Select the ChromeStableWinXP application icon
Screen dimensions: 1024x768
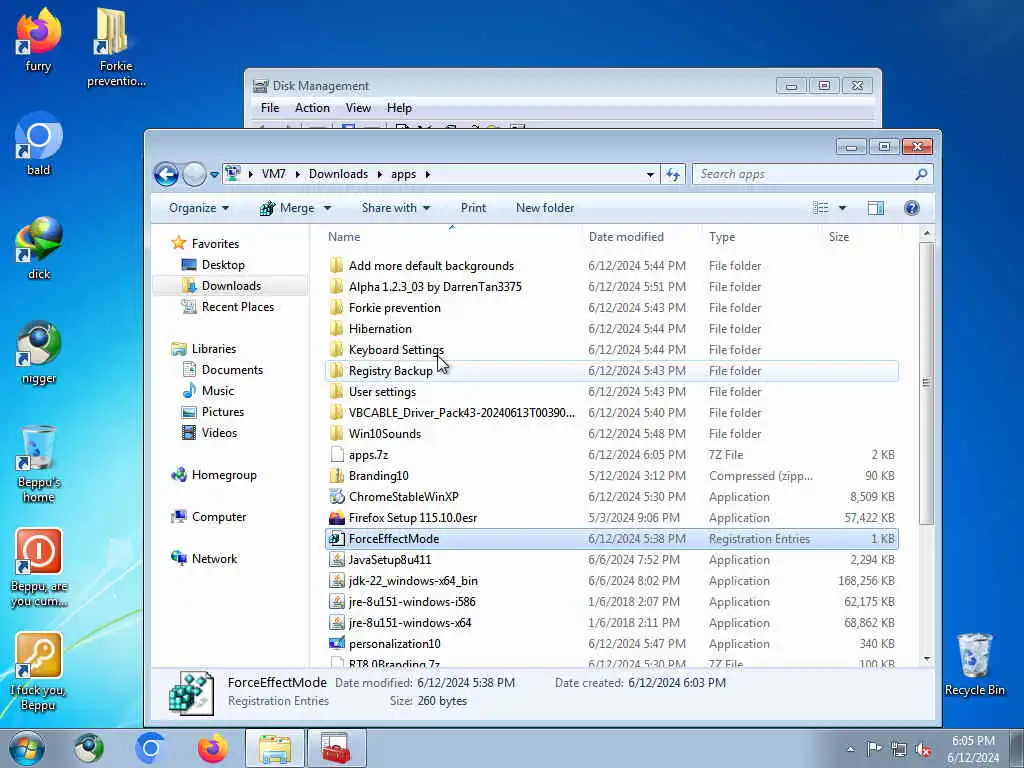click(336, 496)
